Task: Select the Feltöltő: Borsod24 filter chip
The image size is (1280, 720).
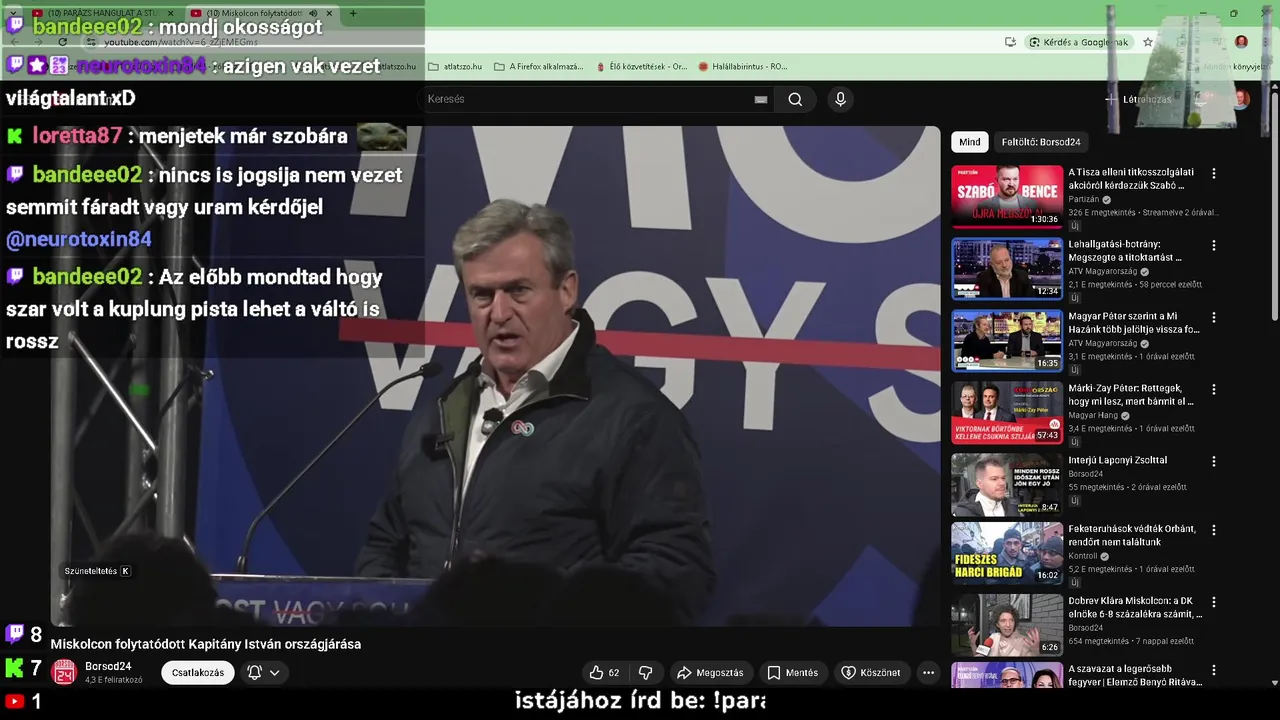Action: coord(1041,142)
